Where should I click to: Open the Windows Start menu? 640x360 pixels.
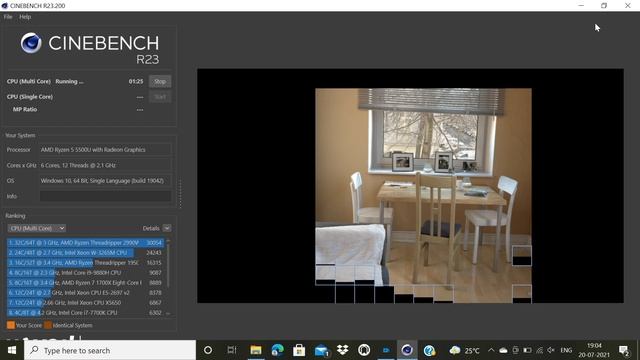click(x=11, y=350)
